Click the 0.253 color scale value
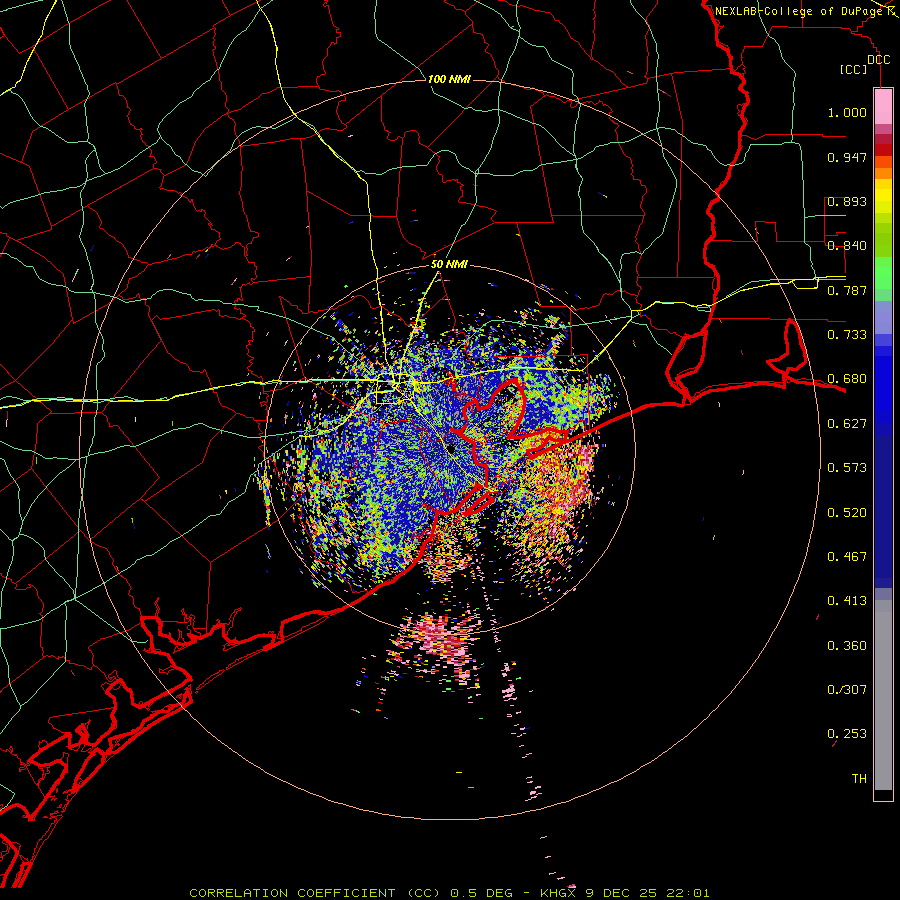Image resolution: width=900 pixels, height=900 pixels. pos(847,734)
